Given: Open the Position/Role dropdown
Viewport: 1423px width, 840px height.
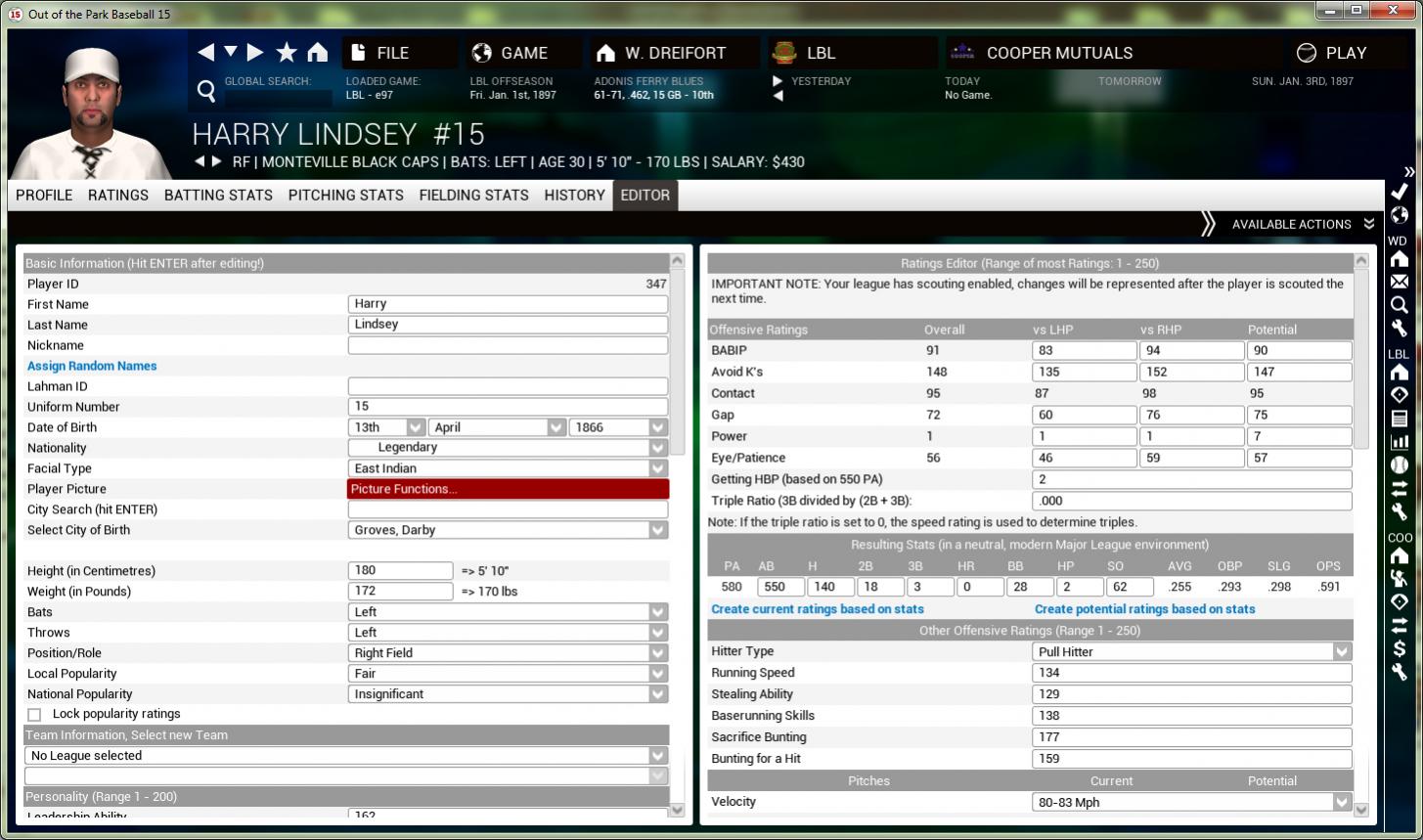Looking at the screenshot, I should tap(508, 653).
